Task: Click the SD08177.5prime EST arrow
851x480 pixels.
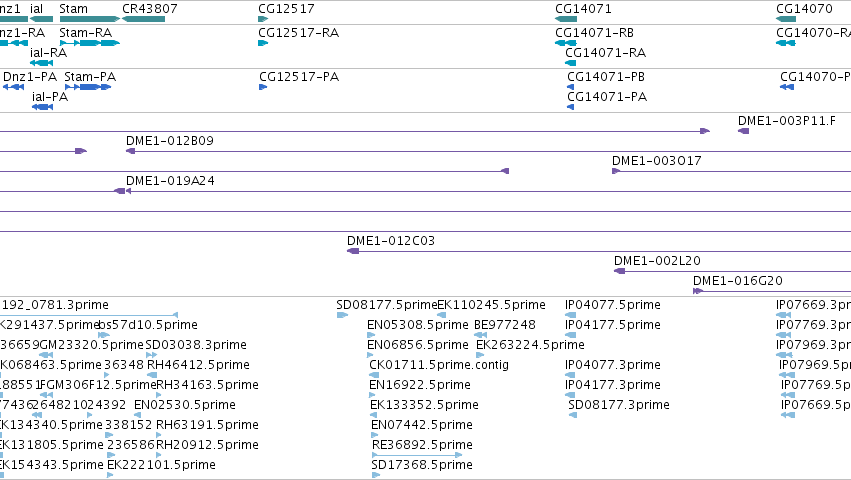Action: point(342,315)
